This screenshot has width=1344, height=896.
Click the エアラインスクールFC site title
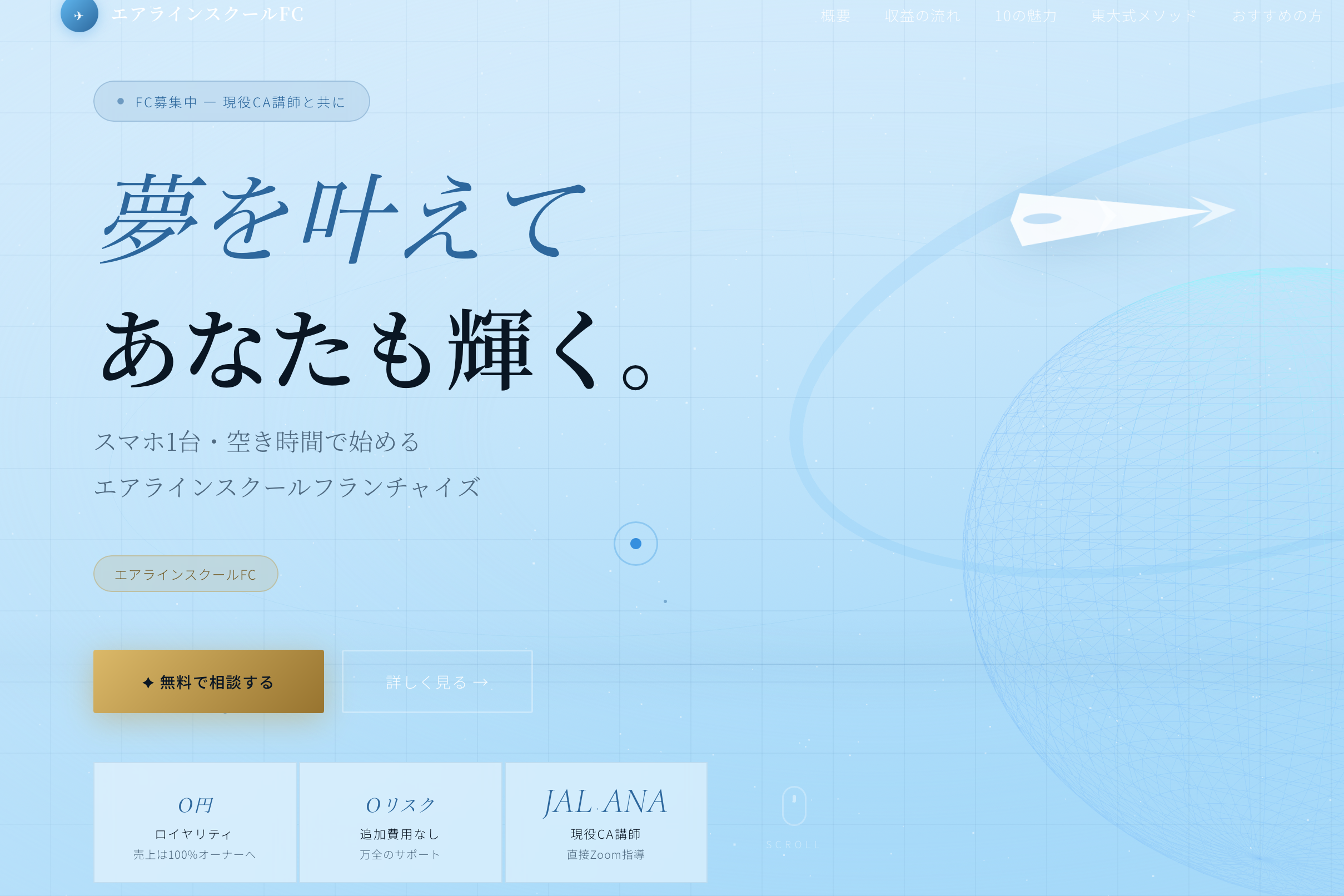(x=207, y=14)
